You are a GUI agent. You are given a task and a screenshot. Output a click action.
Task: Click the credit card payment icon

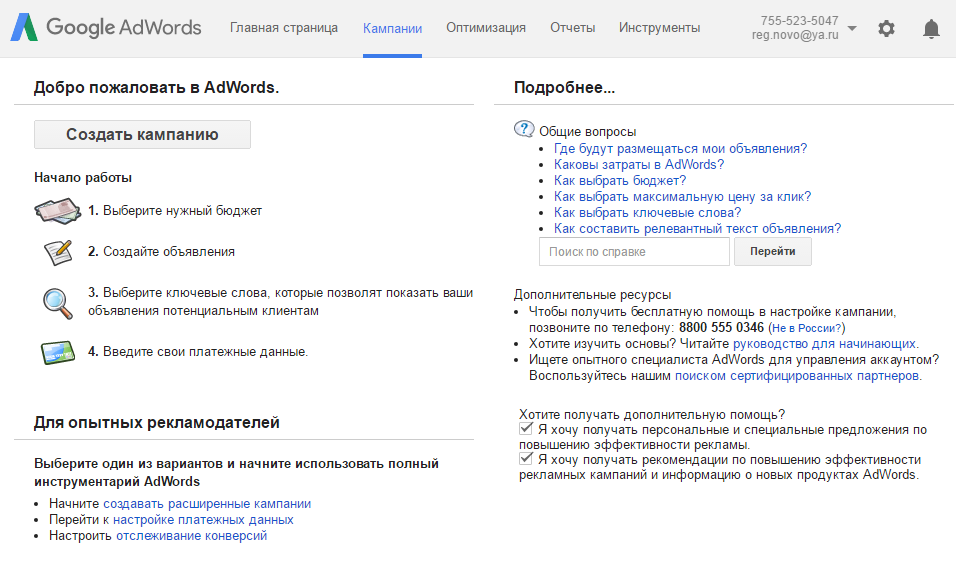click(58, 352)
